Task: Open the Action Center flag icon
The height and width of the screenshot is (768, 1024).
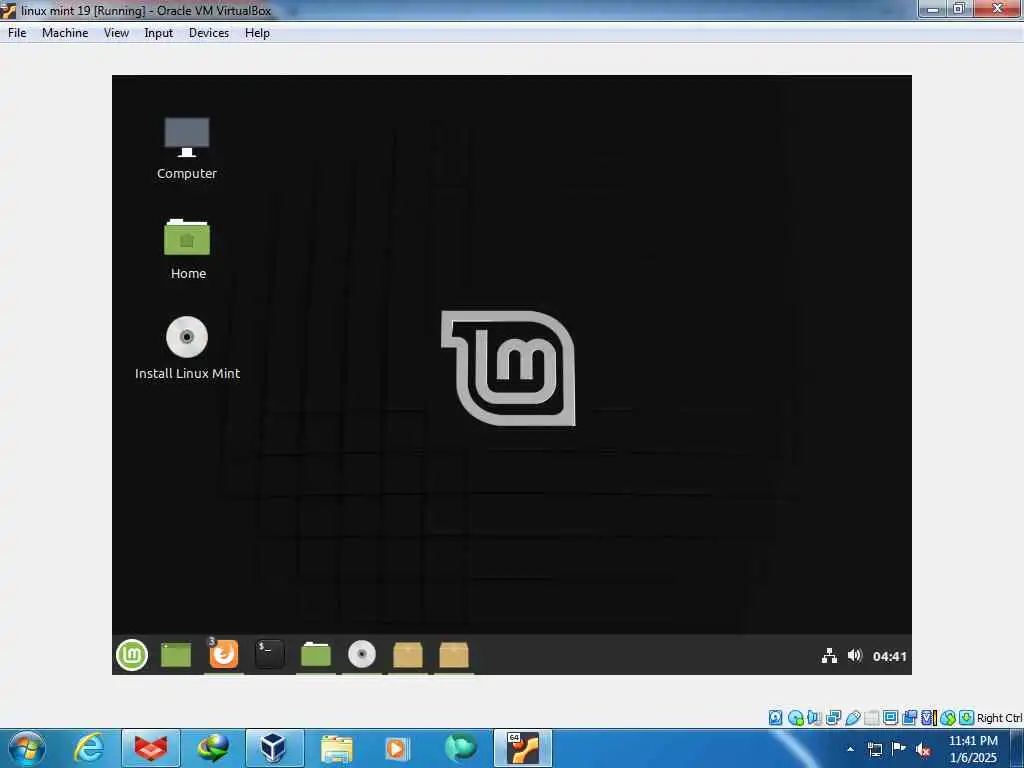Action: pyautogui.click(x=899, y=748)
